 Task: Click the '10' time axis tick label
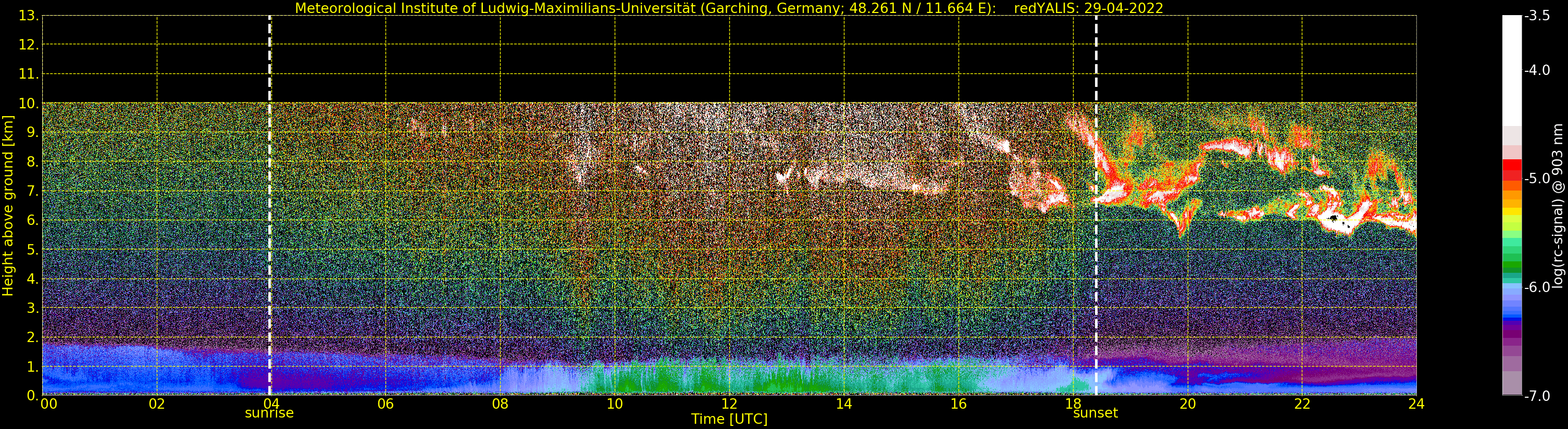click(x=615, y=404)
